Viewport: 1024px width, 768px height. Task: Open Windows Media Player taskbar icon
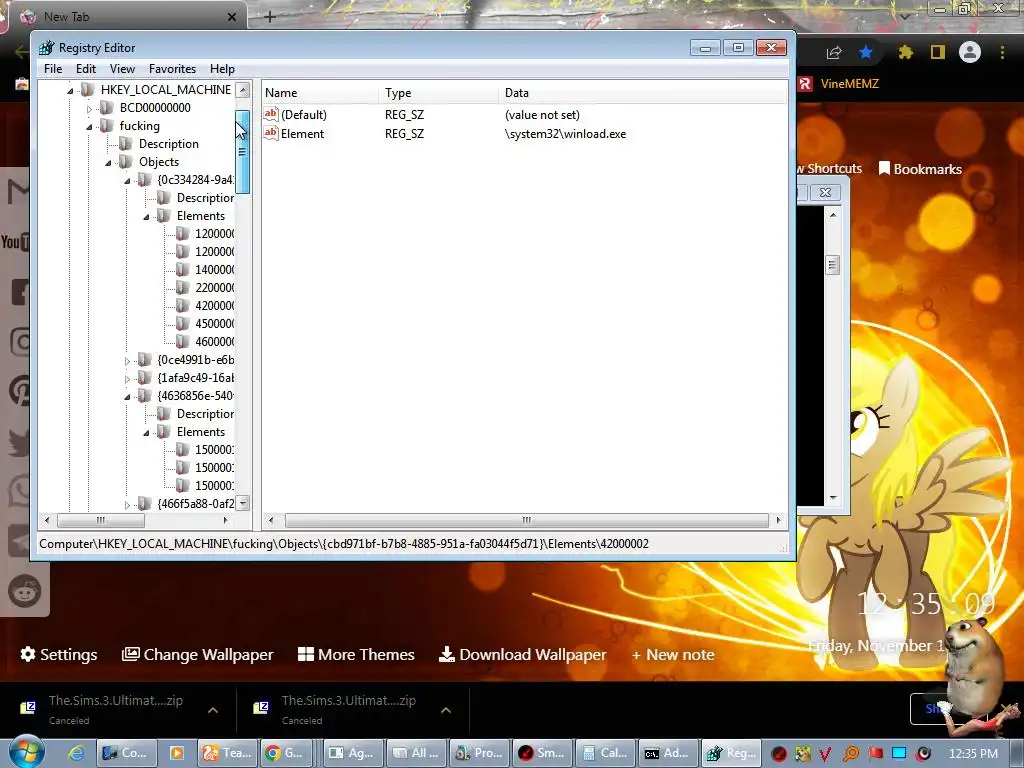click(177, 753)
